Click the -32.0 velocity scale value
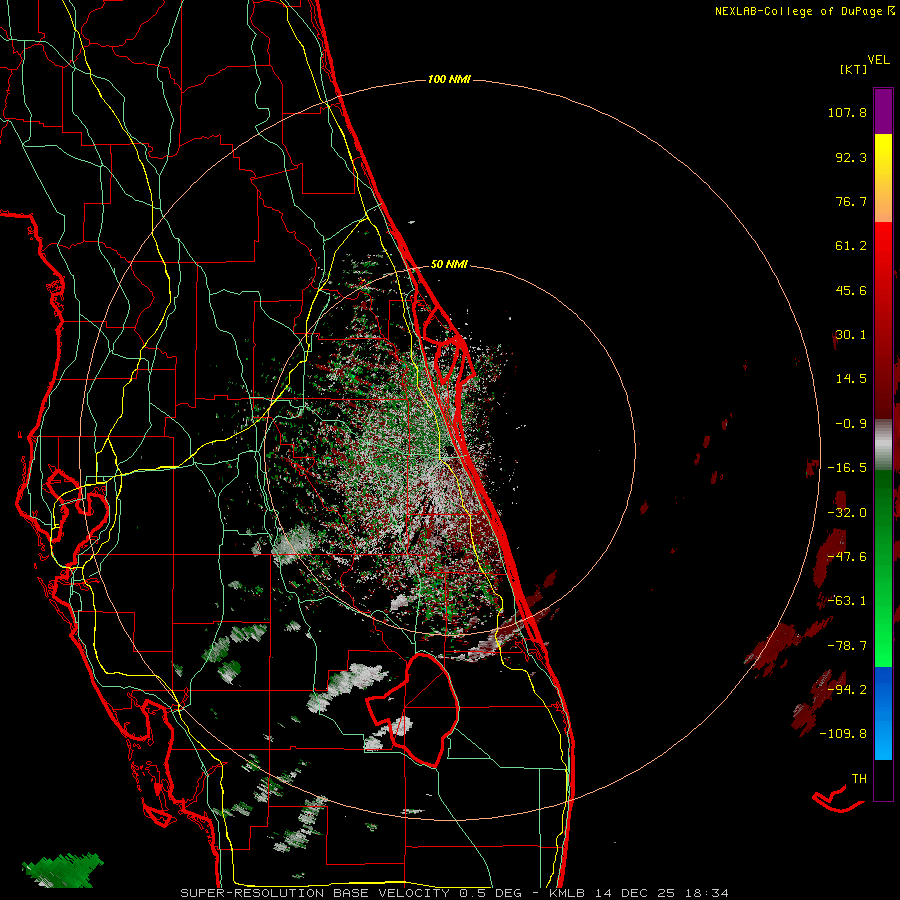This screenshot has width=900, height=900. click(x=847, y=513)
